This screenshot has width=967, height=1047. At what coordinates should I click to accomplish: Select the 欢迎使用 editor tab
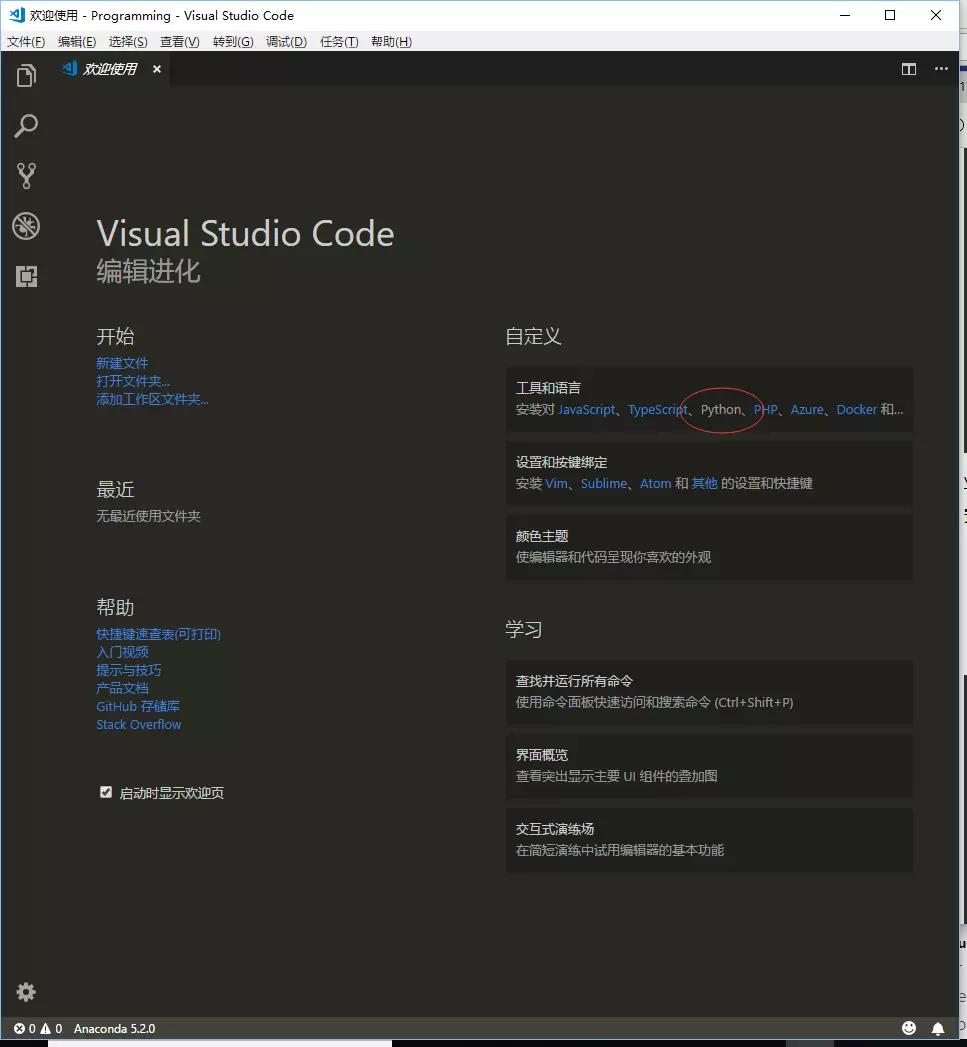[109, 69]
